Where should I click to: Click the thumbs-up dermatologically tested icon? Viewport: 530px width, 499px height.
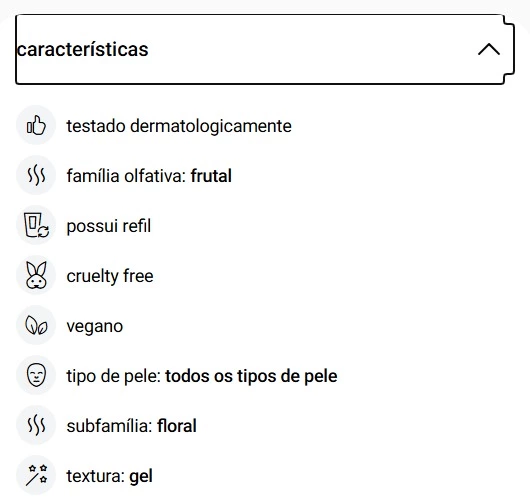(x=36, y=125)
